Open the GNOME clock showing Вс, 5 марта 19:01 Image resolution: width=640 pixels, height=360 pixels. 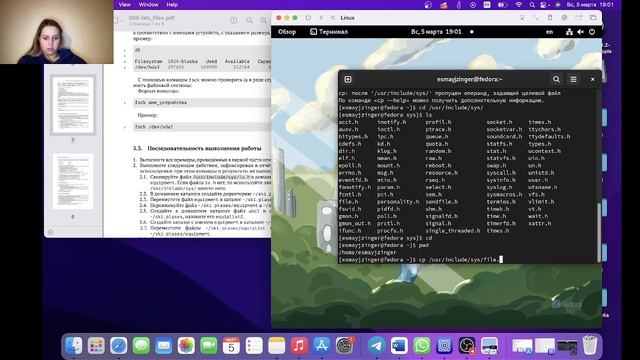436,32
